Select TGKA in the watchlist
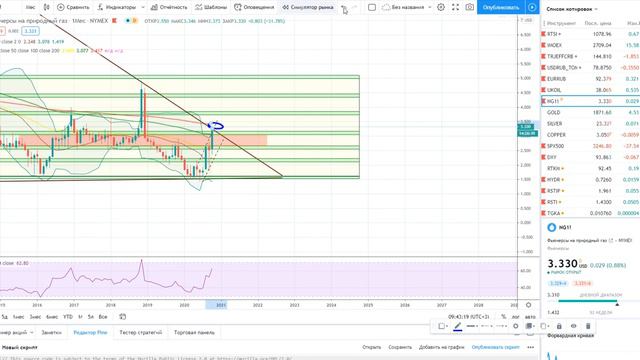Viewport: 640px width, 360px height. (590, 213)
